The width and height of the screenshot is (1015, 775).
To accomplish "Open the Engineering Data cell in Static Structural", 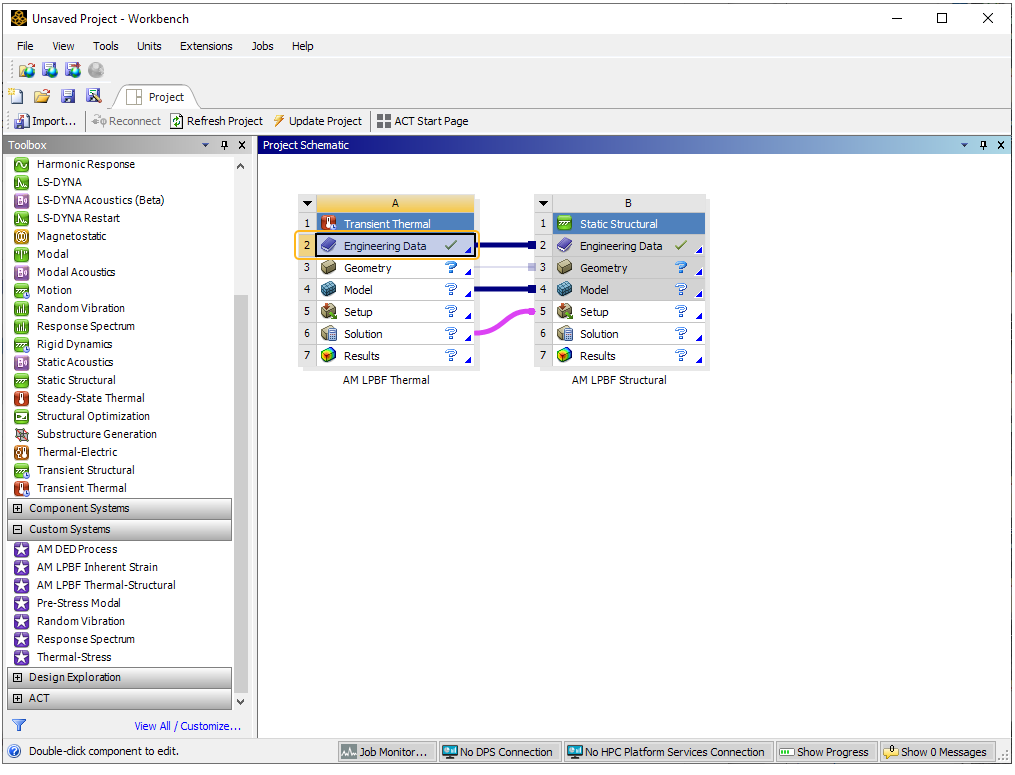I will tap(619, 245).
